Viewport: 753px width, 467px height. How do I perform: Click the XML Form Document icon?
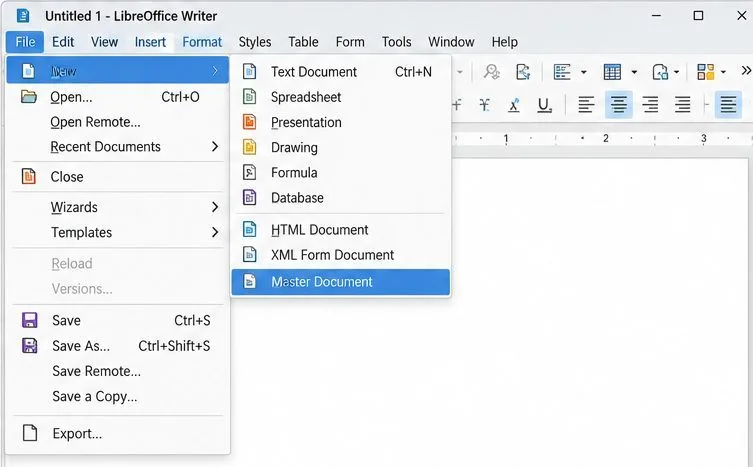[249, 254]
